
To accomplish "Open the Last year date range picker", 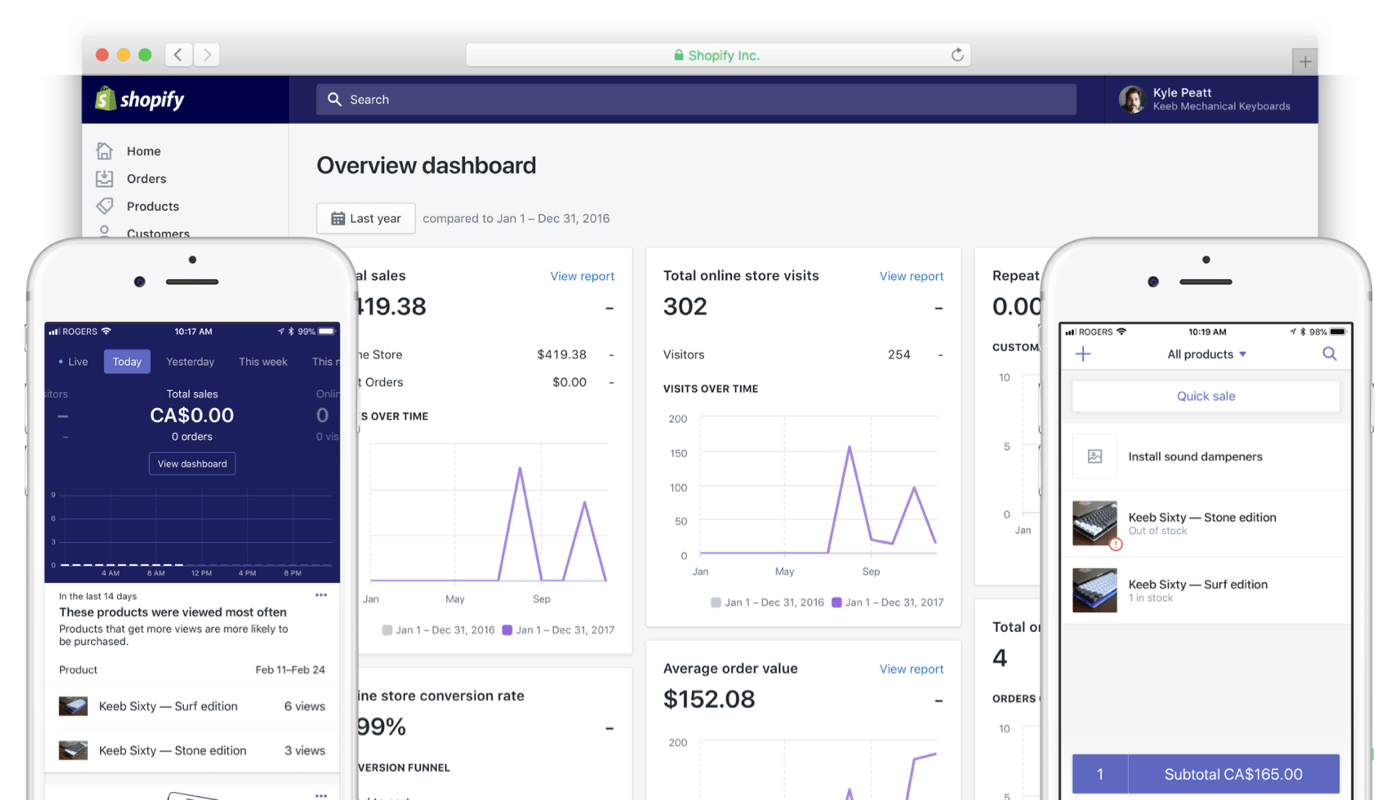I will pyautogui.click(x=366, y=217).
